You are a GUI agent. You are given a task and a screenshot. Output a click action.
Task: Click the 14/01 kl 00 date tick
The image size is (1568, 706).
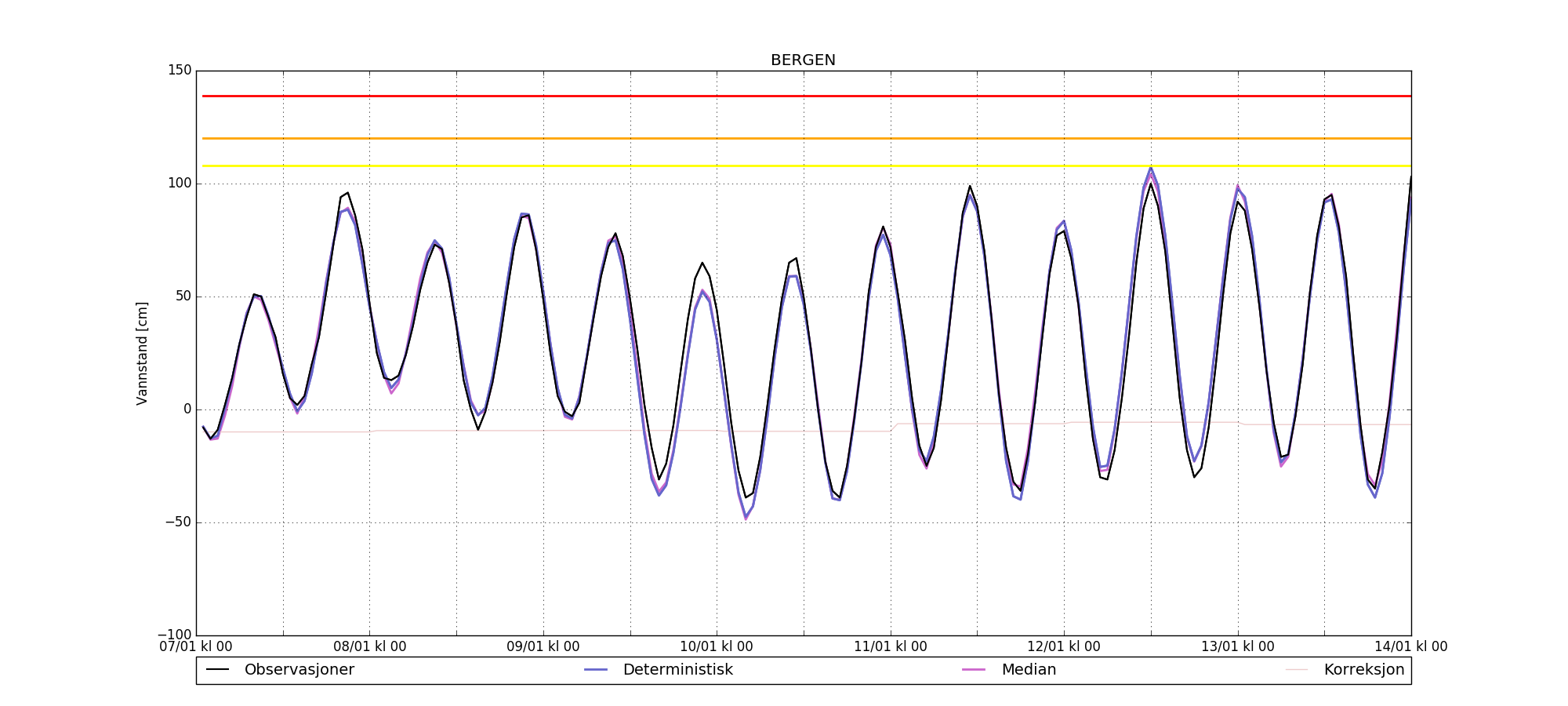[1411, 647]
